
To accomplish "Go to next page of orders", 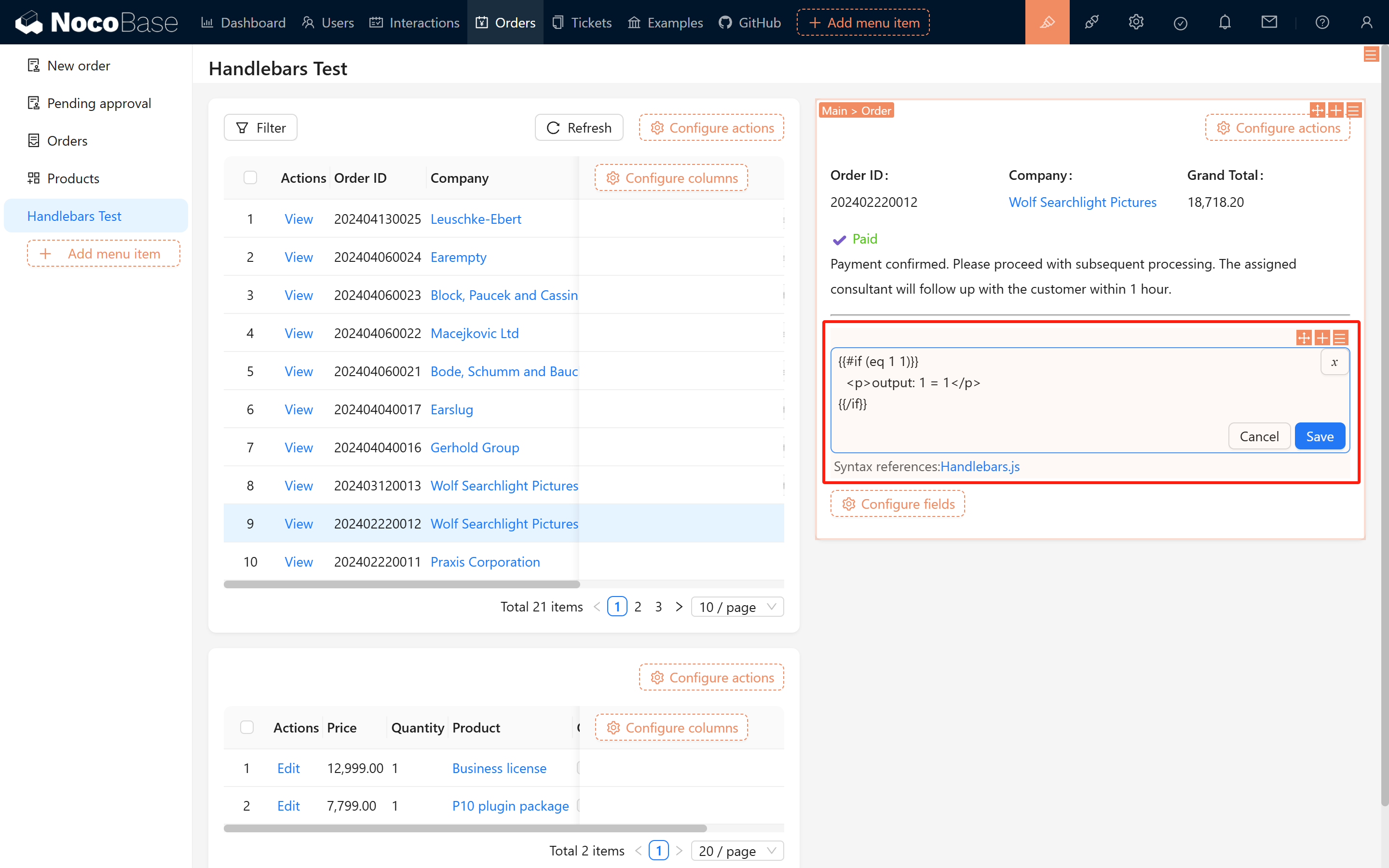I will click(x=679, y=607).
